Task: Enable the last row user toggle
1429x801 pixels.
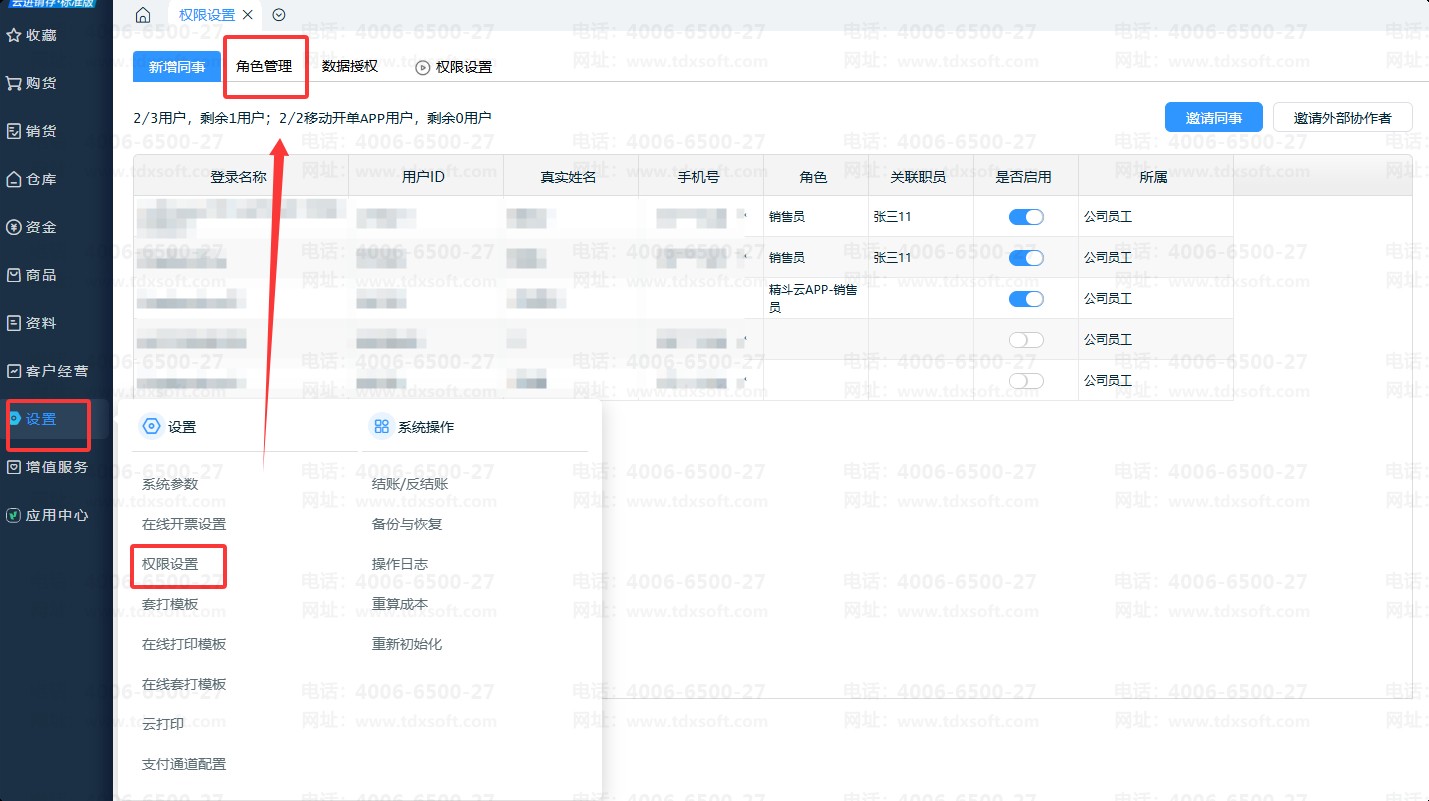Action: 1026,381
